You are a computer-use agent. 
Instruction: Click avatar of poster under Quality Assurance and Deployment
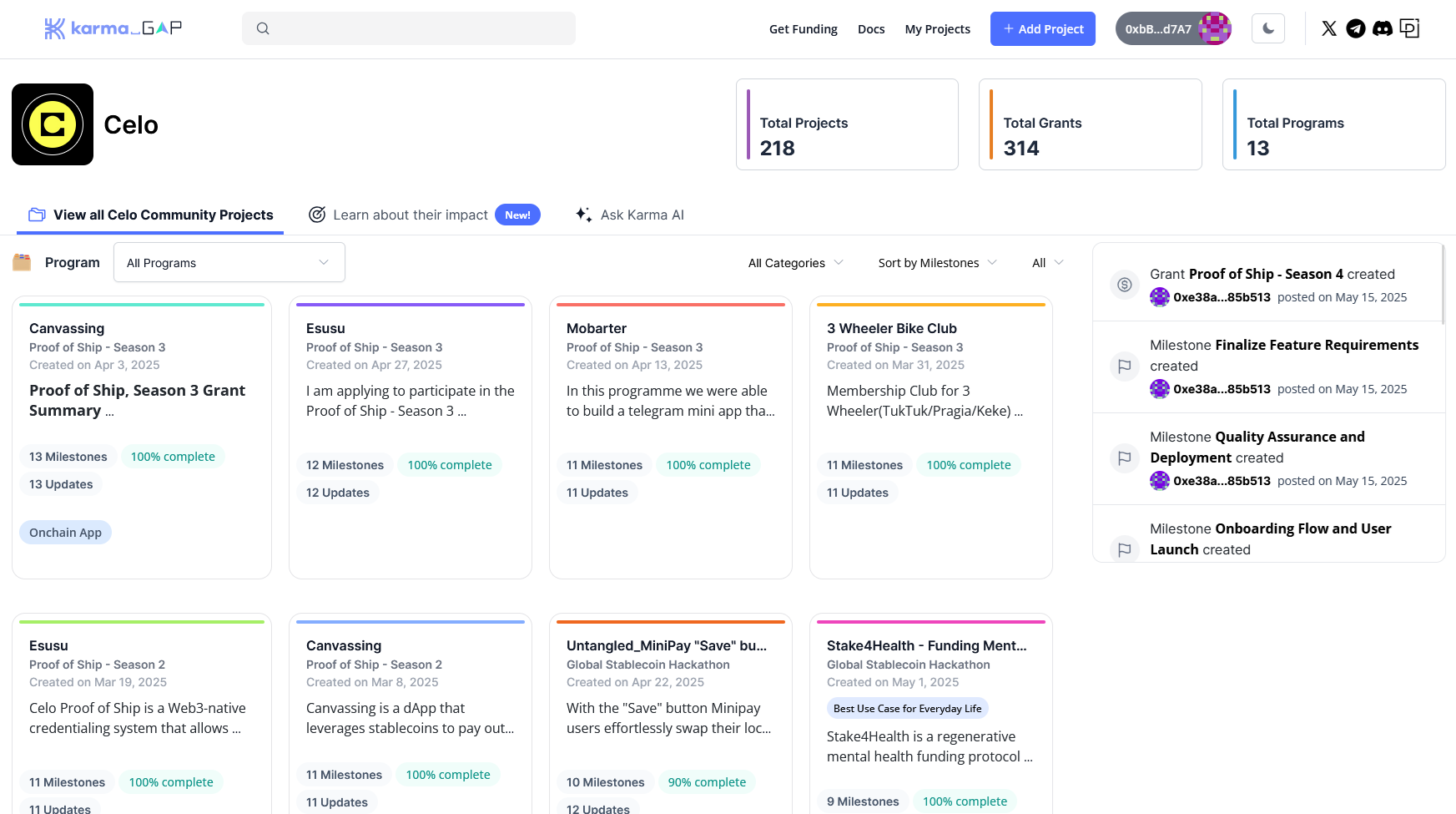(x=1160, y=481)
